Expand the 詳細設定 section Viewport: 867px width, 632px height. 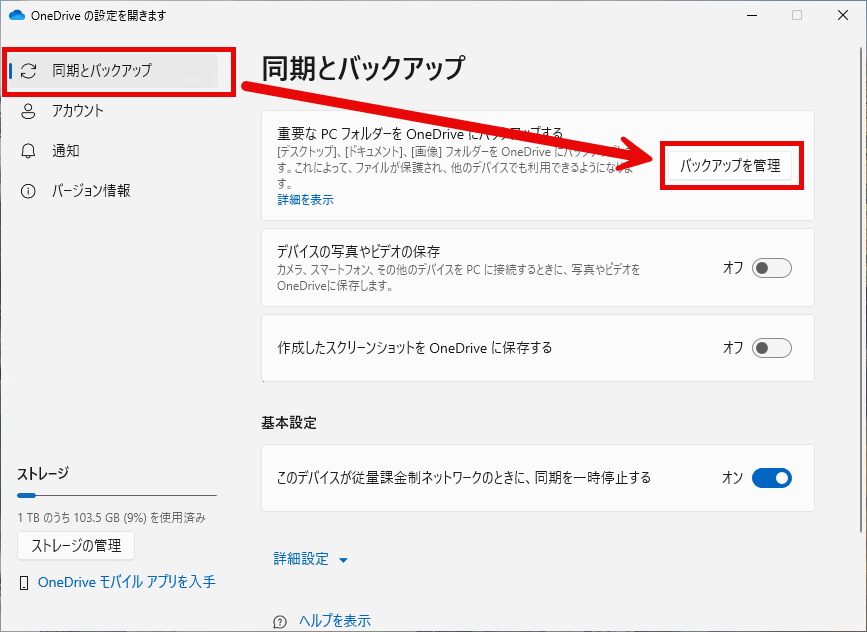click(311, 559)
